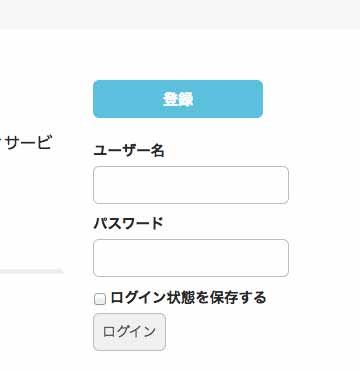The height and width of the screenshot is (371, 360).
Task: Click inside the password entry box
Action: 191,258
